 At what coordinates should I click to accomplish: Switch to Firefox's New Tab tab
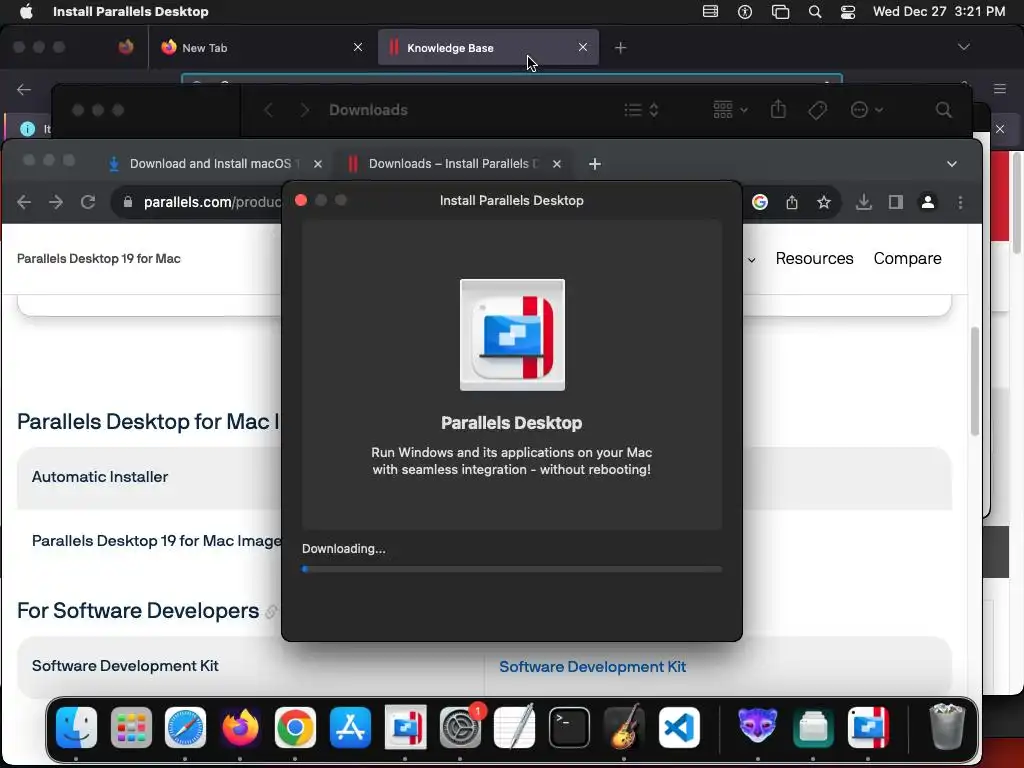(x=260, y=48)
